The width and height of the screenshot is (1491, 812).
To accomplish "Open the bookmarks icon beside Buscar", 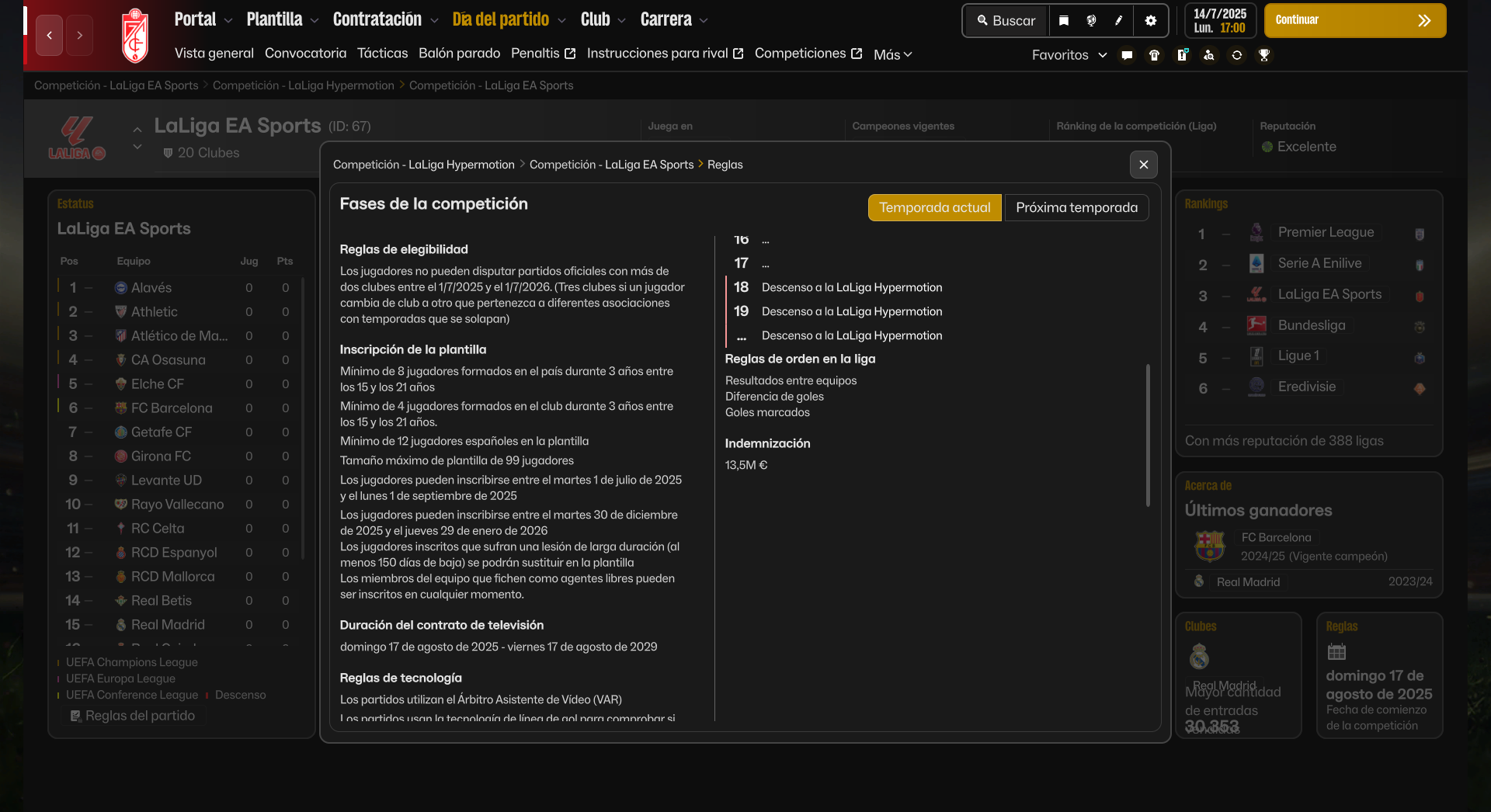I will (x=1064, y=21).
